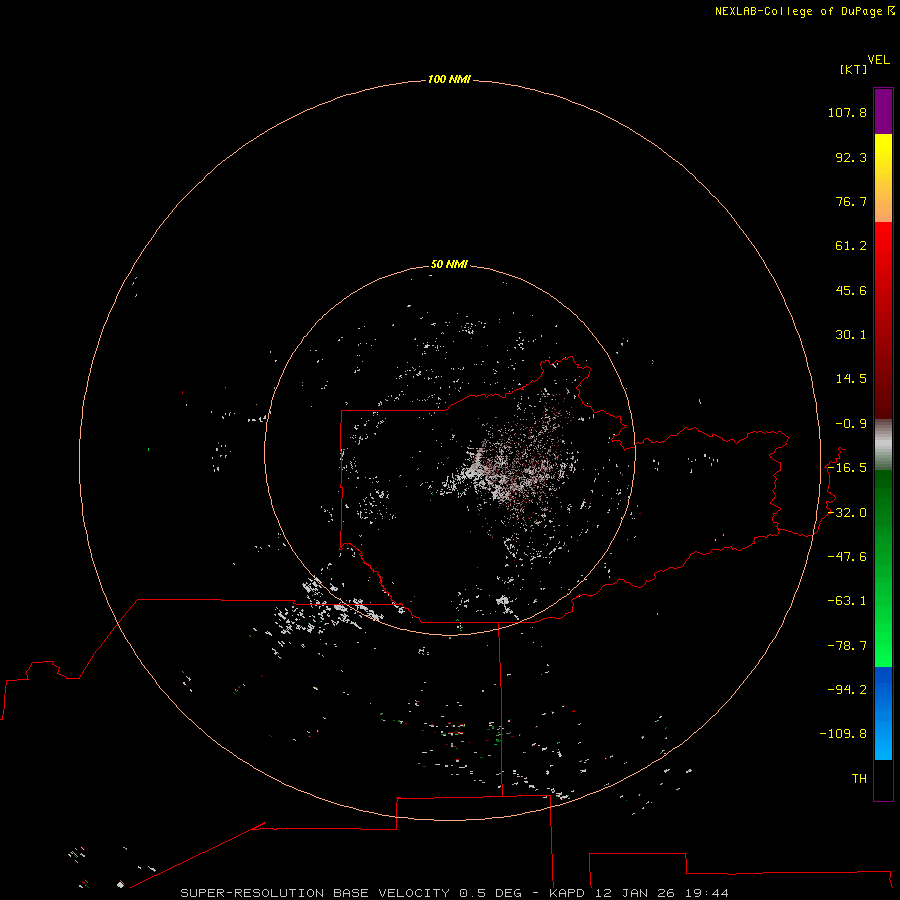Image resolution: width=900 pixels, height=900 pixels.
Task: Click the -78.7 velocity scale value
Action: point(847,646)
